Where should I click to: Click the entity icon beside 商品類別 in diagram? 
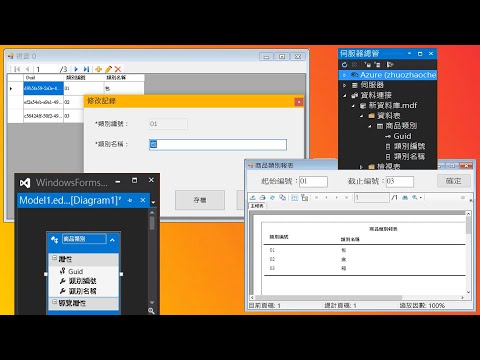tap(55, 239)
